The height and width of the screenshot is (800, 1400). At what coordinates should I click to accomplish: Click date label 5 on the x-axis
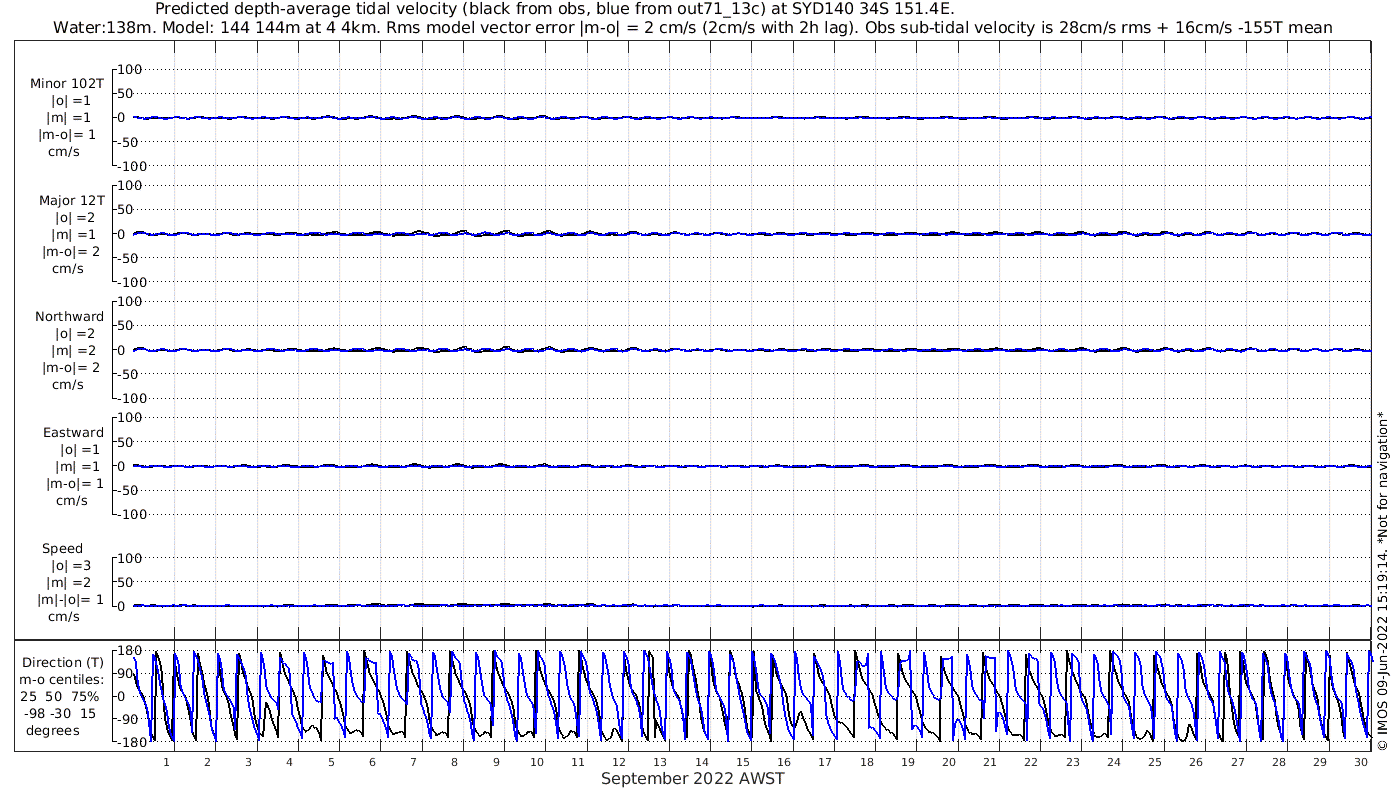331,762
